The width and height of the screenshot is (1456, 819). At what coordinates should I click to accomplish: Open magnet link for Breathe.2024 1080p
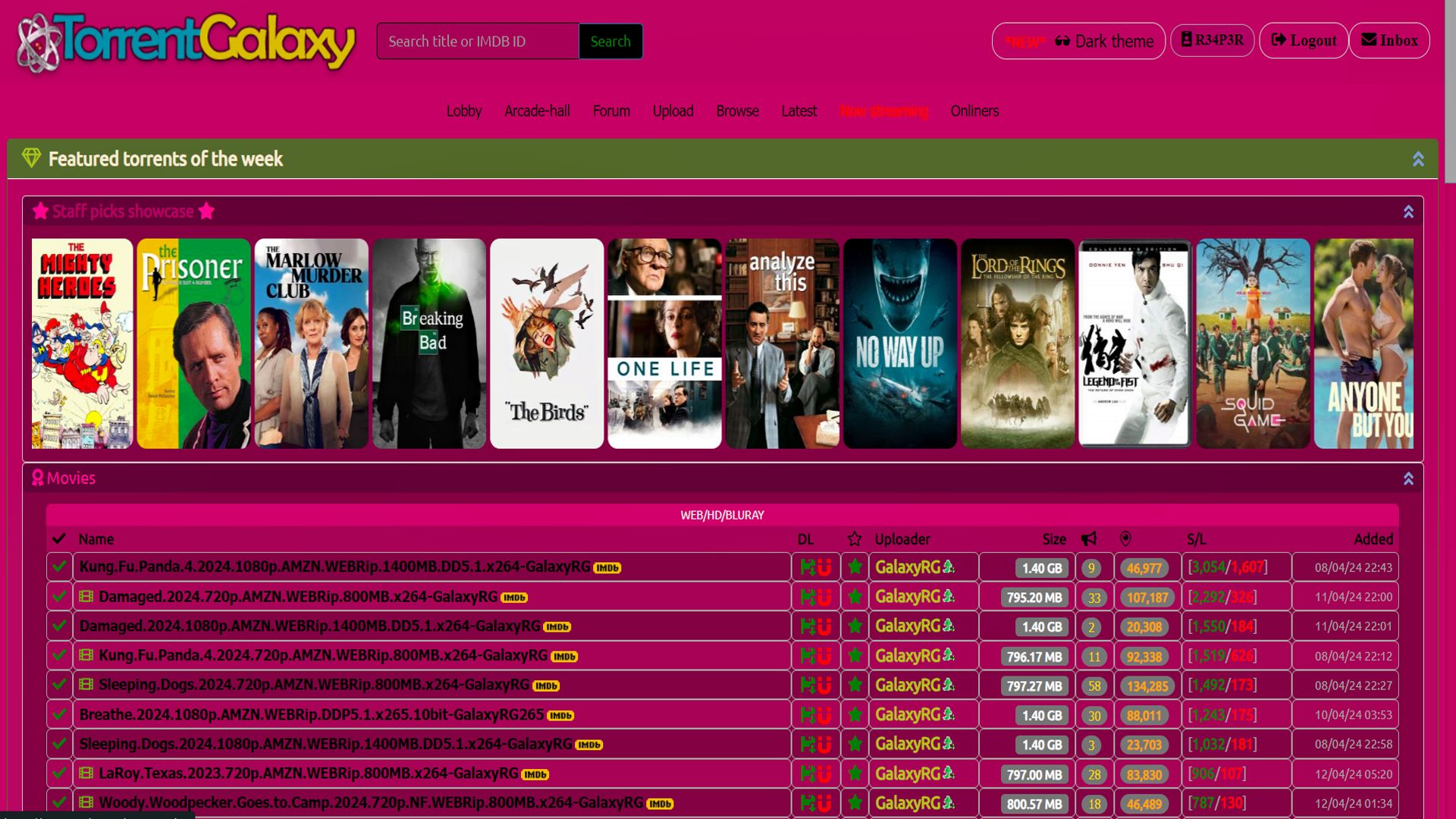[x=824, y=714]
